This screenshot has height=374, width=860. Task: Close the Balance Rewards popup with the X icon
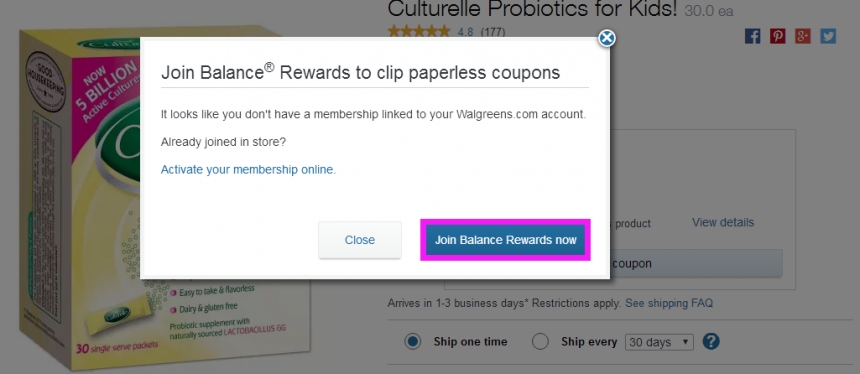pos(606,38)
